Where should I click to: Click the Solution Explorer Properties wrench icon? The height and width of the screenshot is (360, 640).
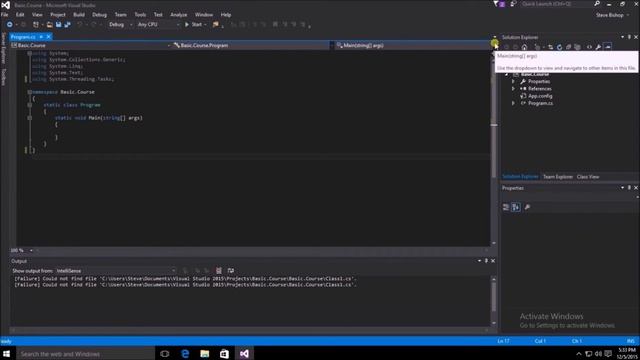[598, 47]
